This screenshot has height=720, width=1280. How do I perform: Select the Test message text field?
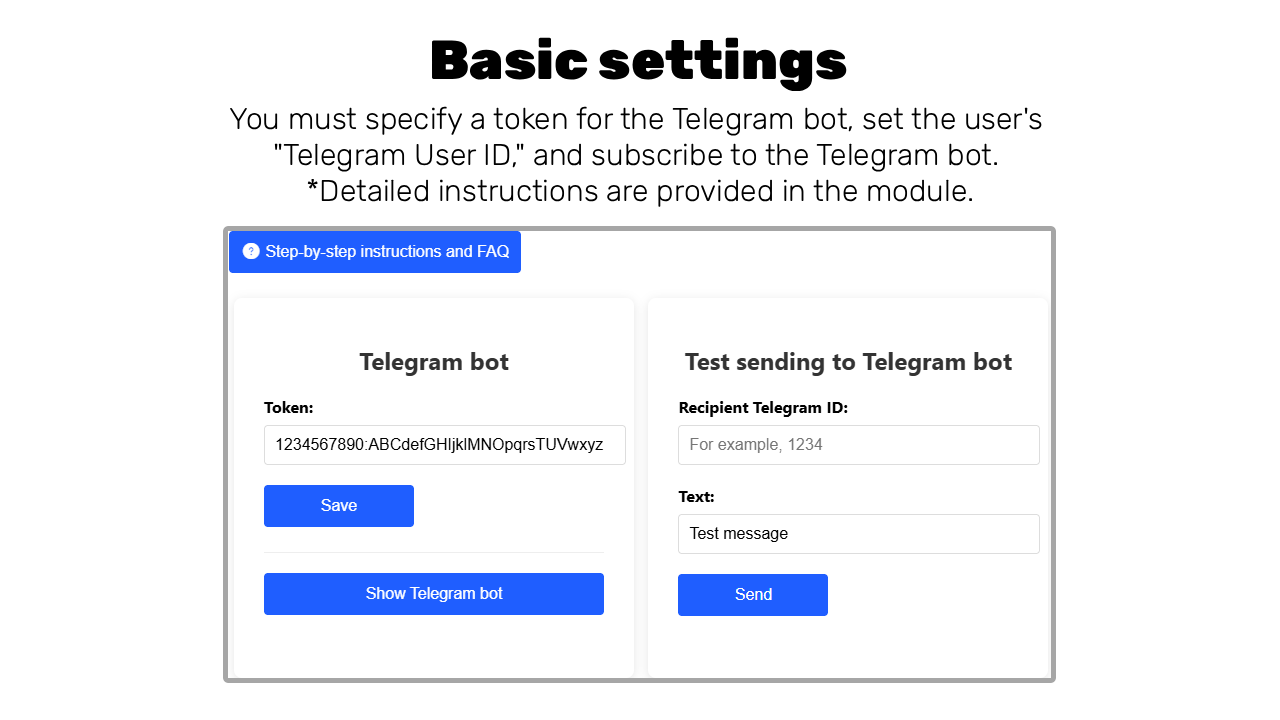point(858,534)
